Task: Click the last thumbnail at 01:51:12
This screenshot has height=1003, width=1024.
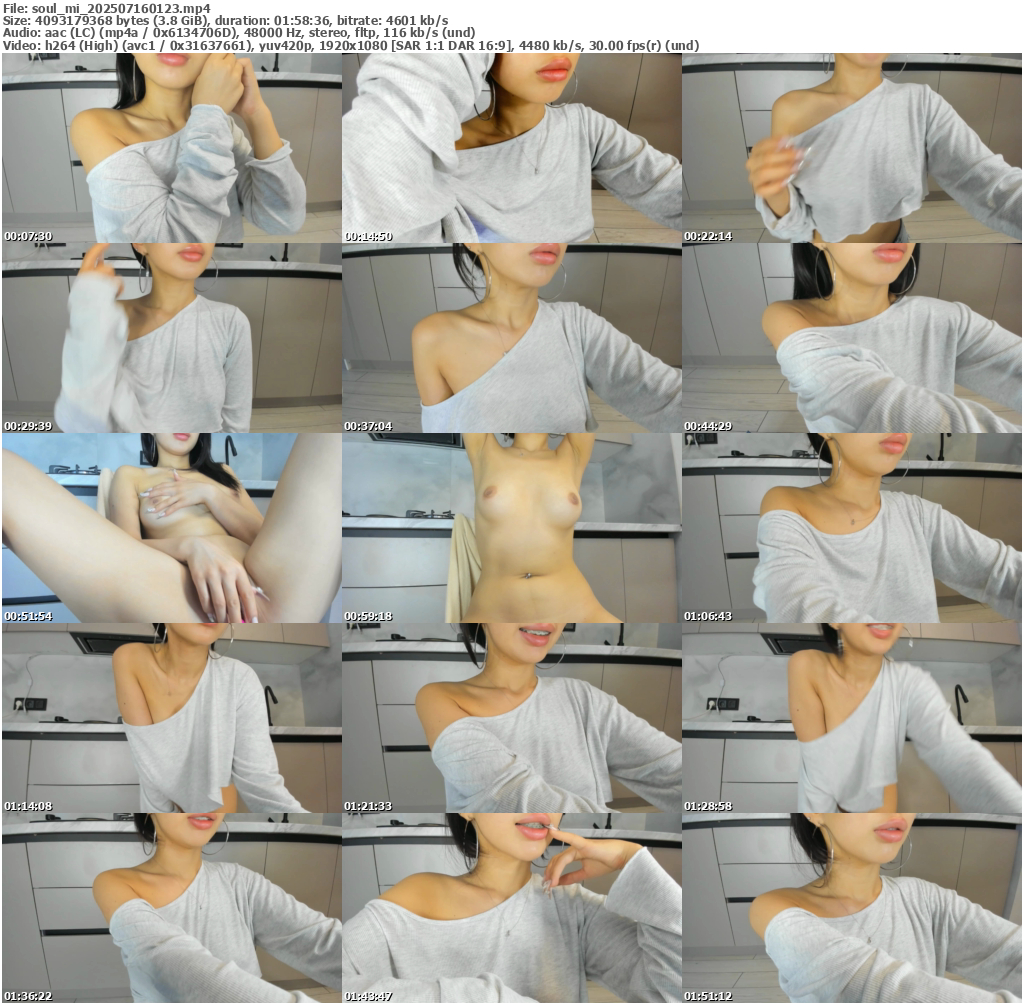Action: (x=851, y=908)
